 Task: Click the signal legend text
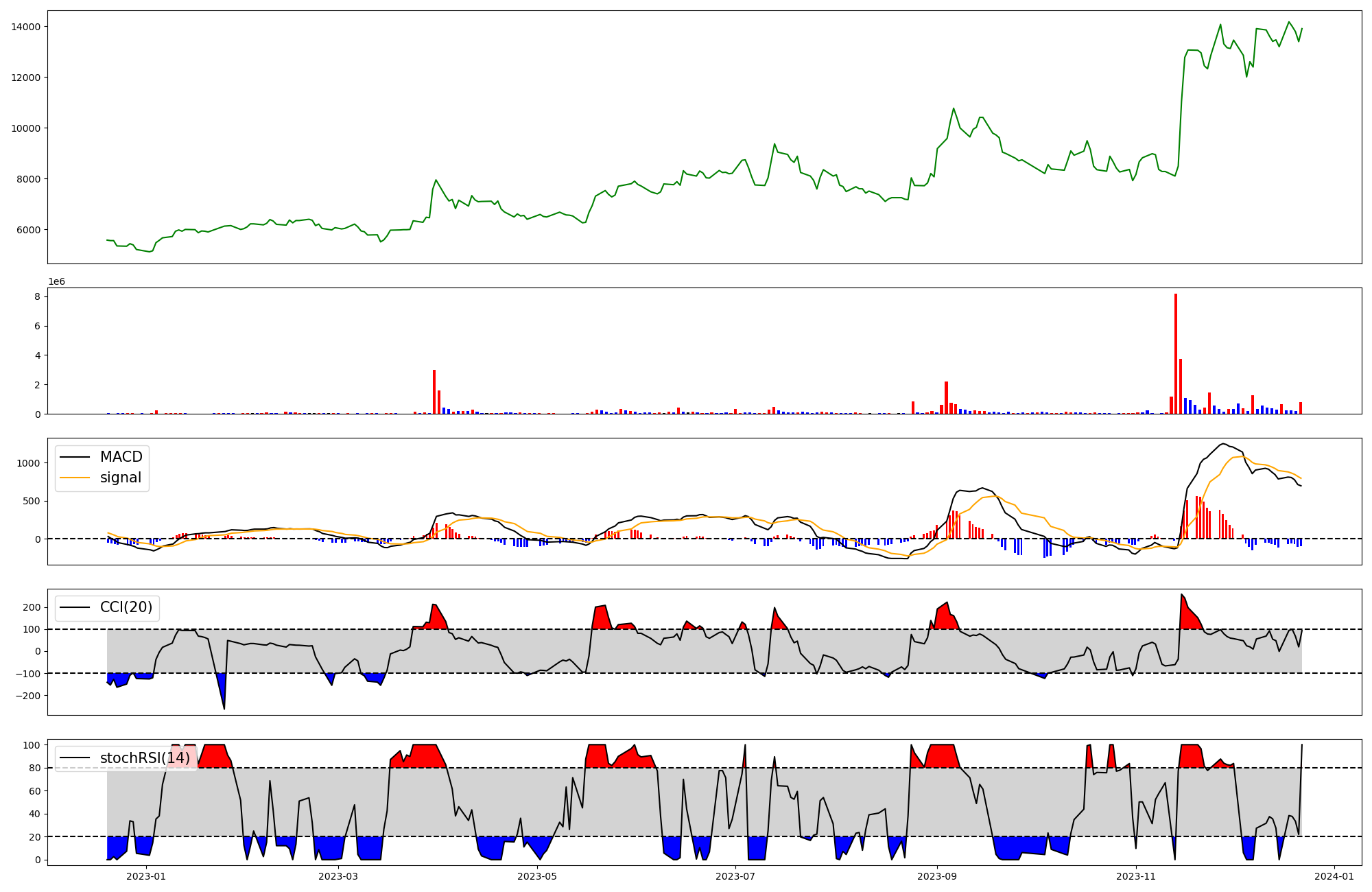[121, 478]
